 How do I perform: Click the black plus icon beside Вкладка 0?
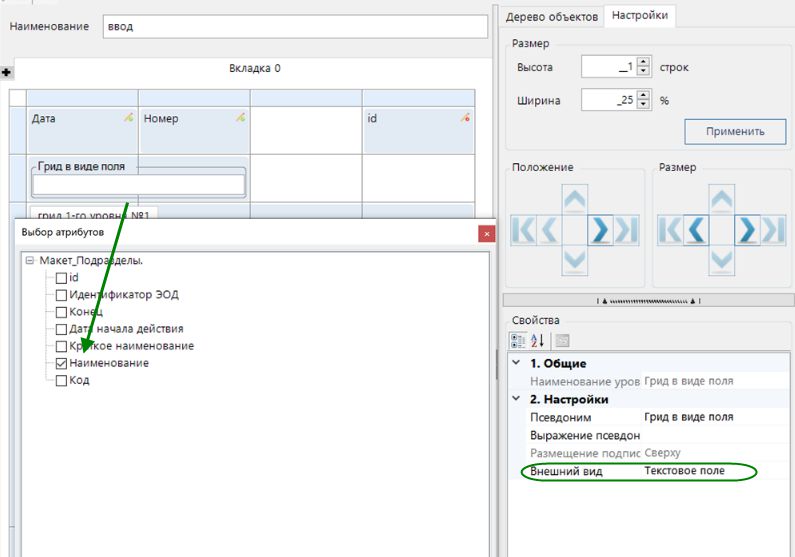(7, 72)
